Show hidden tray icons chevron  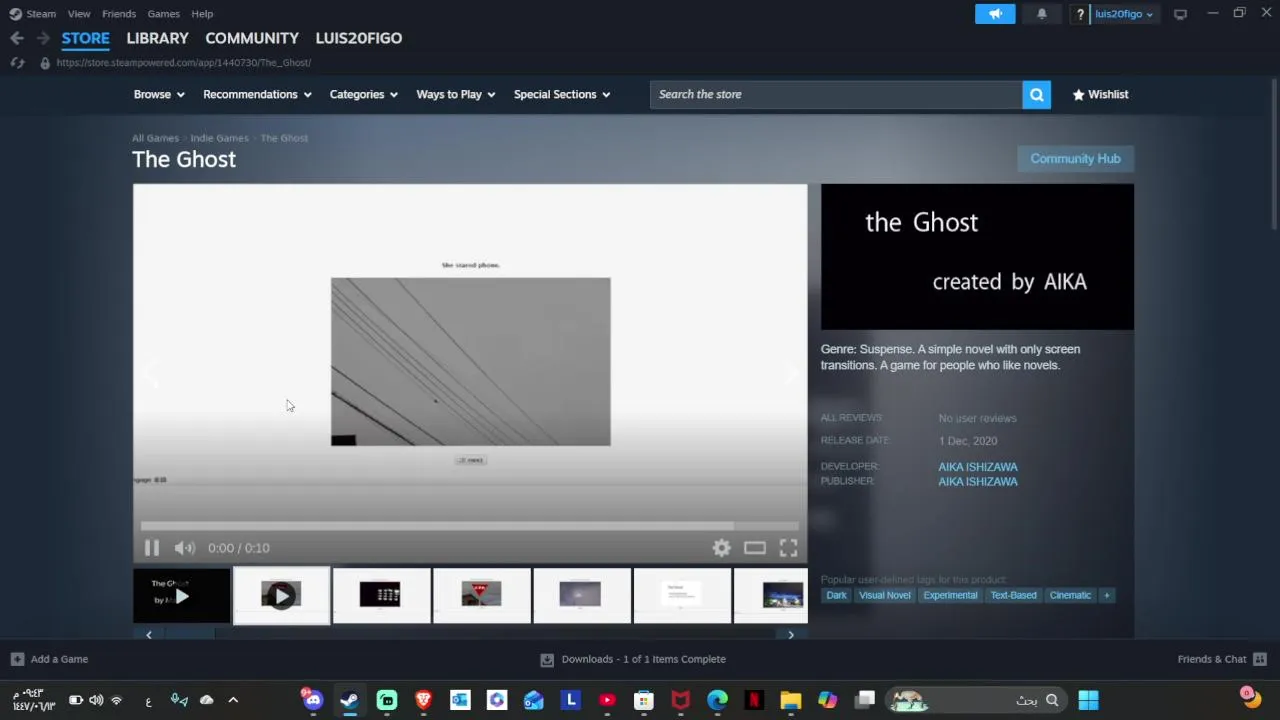[x=233, y=700]
